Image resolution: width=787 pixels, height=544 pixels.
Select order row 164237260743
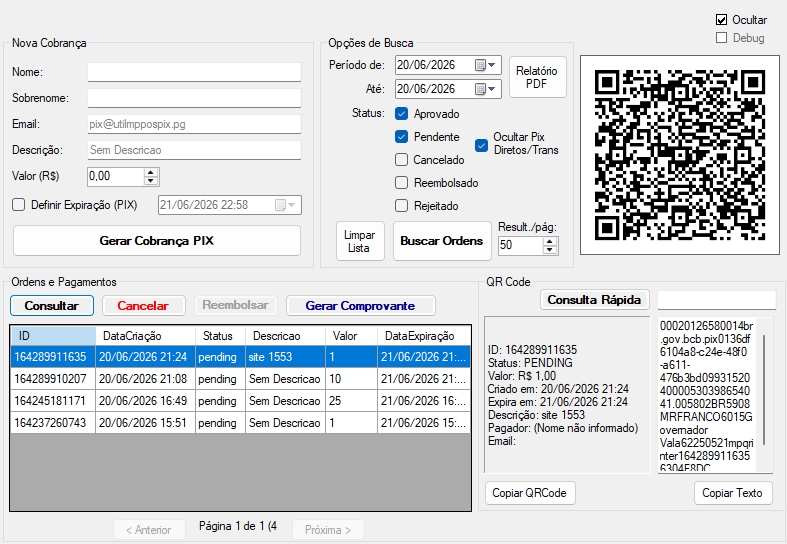(240, 423)
